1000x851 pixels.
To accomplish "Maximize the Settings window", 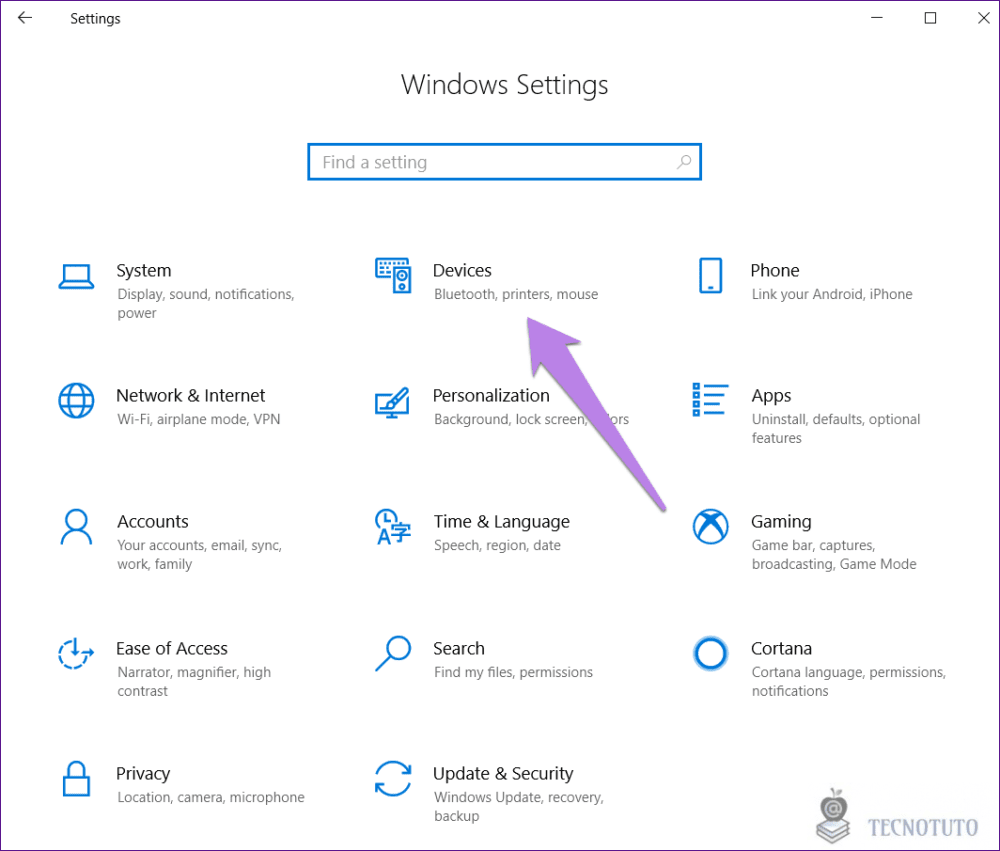I will point(930,18).
